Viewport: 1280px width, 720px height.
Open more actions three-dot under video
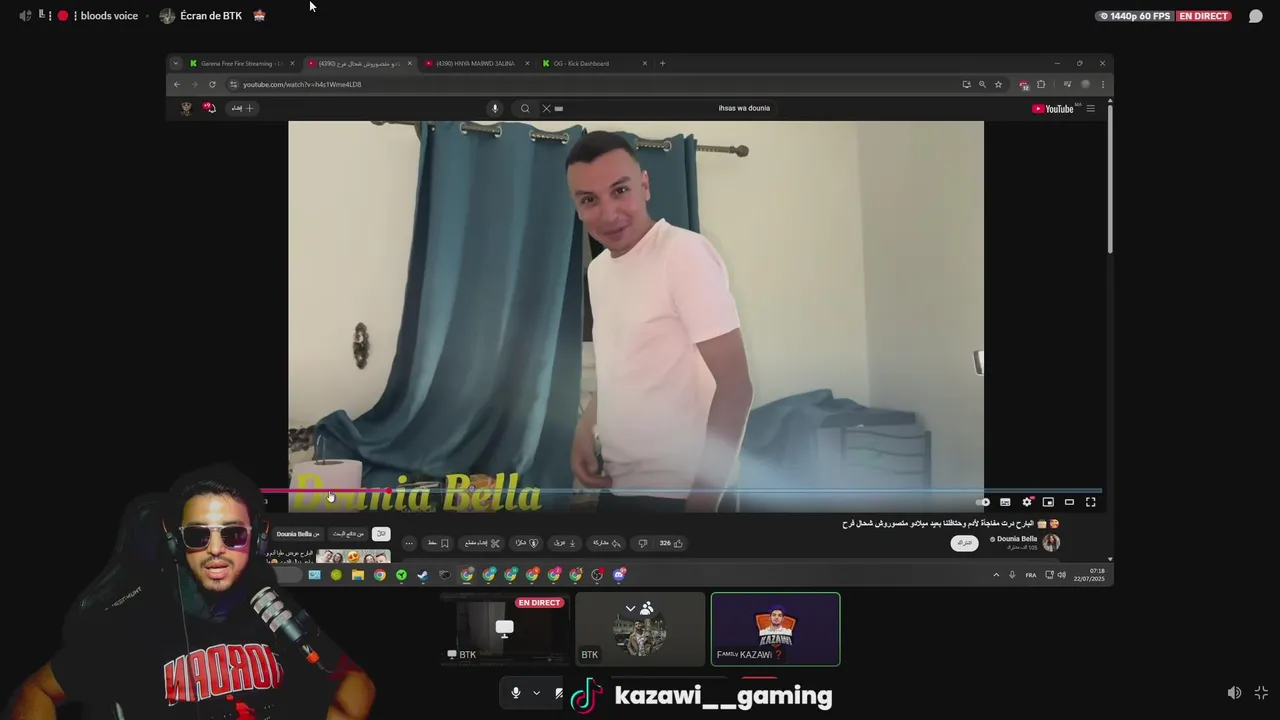pyautogui.click(x=409, y=543)
